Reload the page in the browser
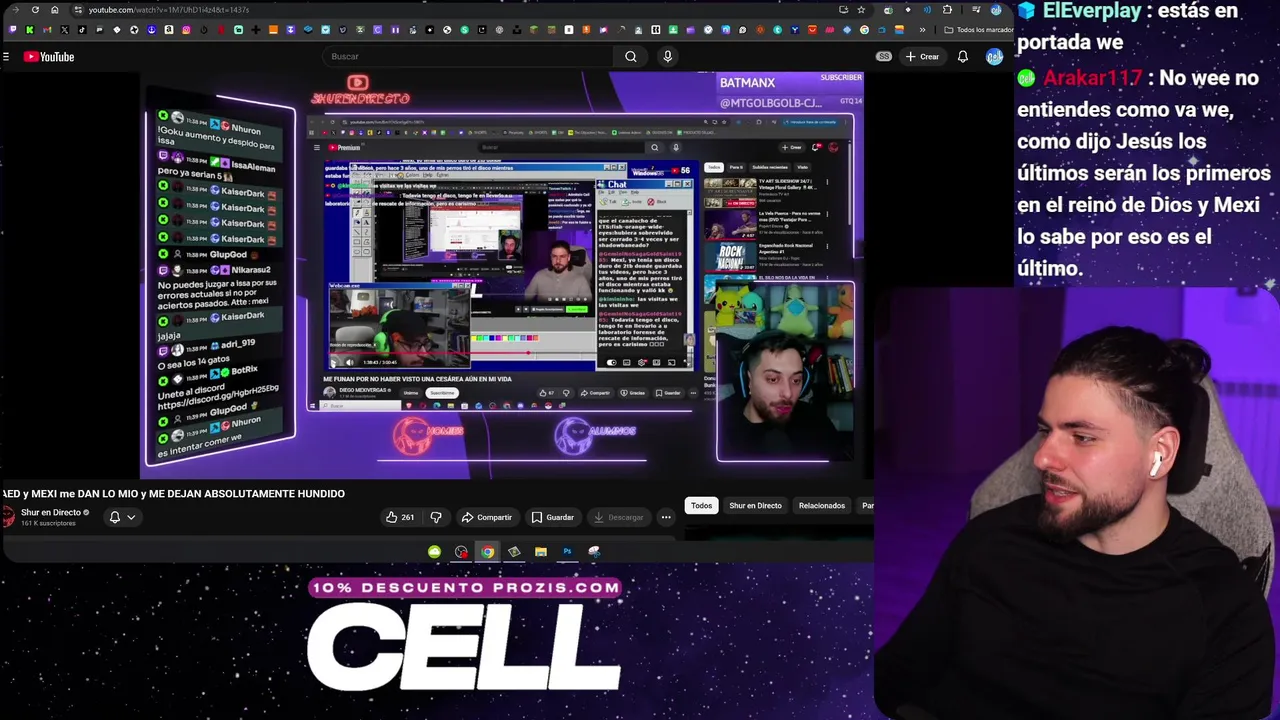Image resolution: width=1280 pixels, height=720 pixels. (35, 10)
